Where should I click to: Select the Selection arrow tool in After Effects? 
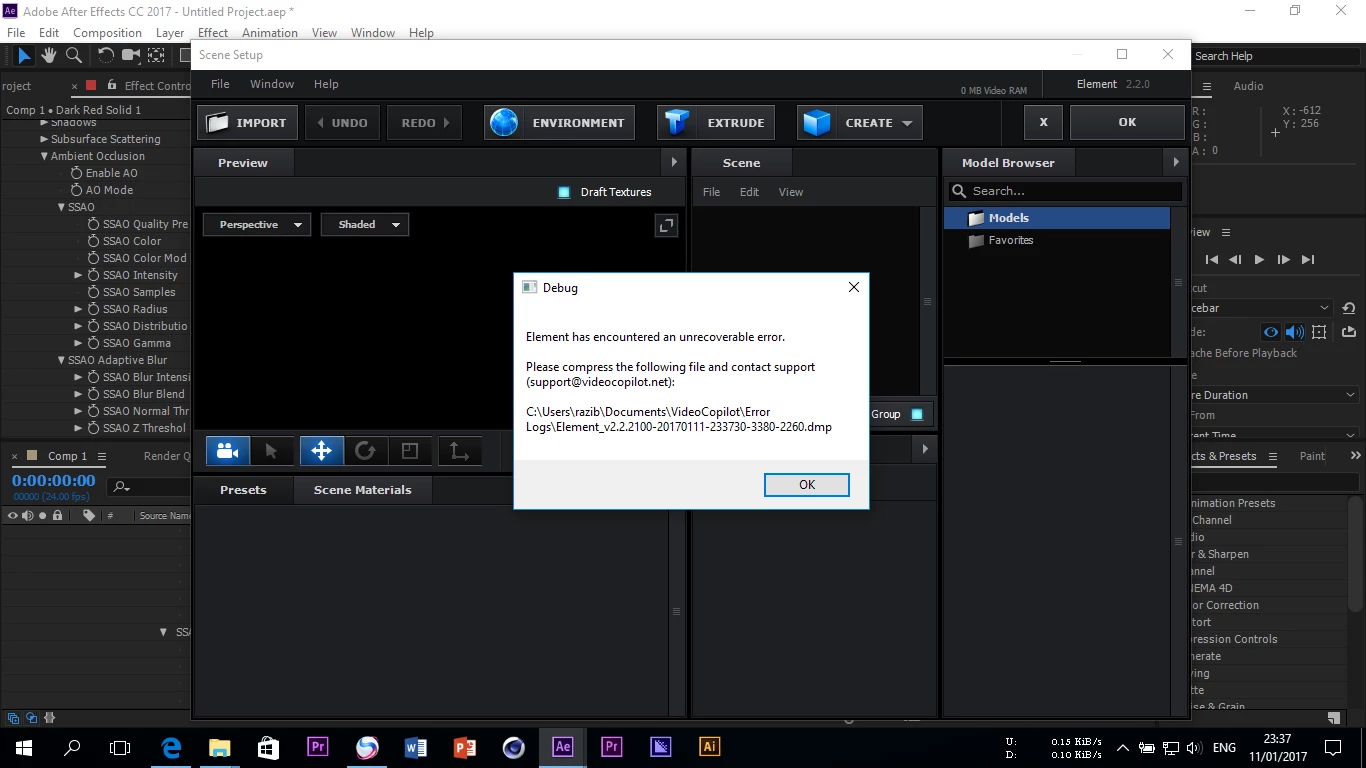tap(24, 56)
